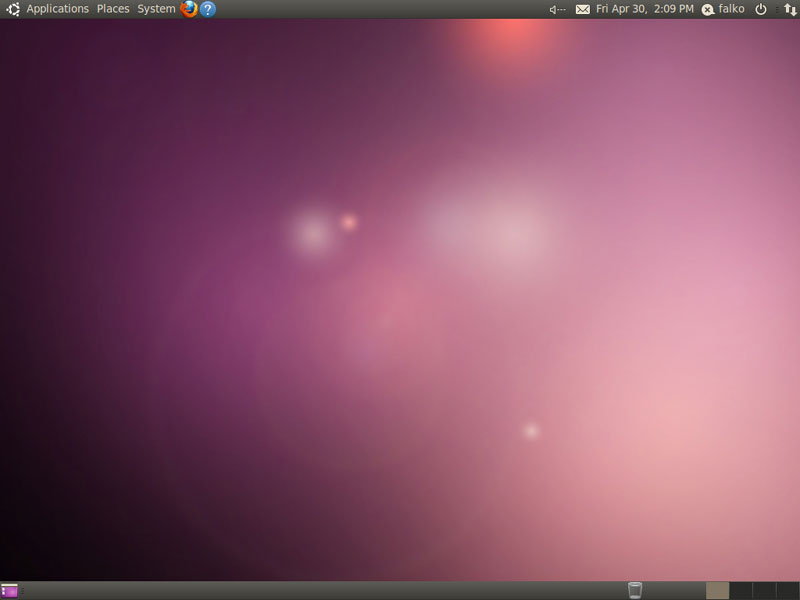Switch to the third workspace
Viewport: 800px width, 600px height.
click(x=764, y=591)
